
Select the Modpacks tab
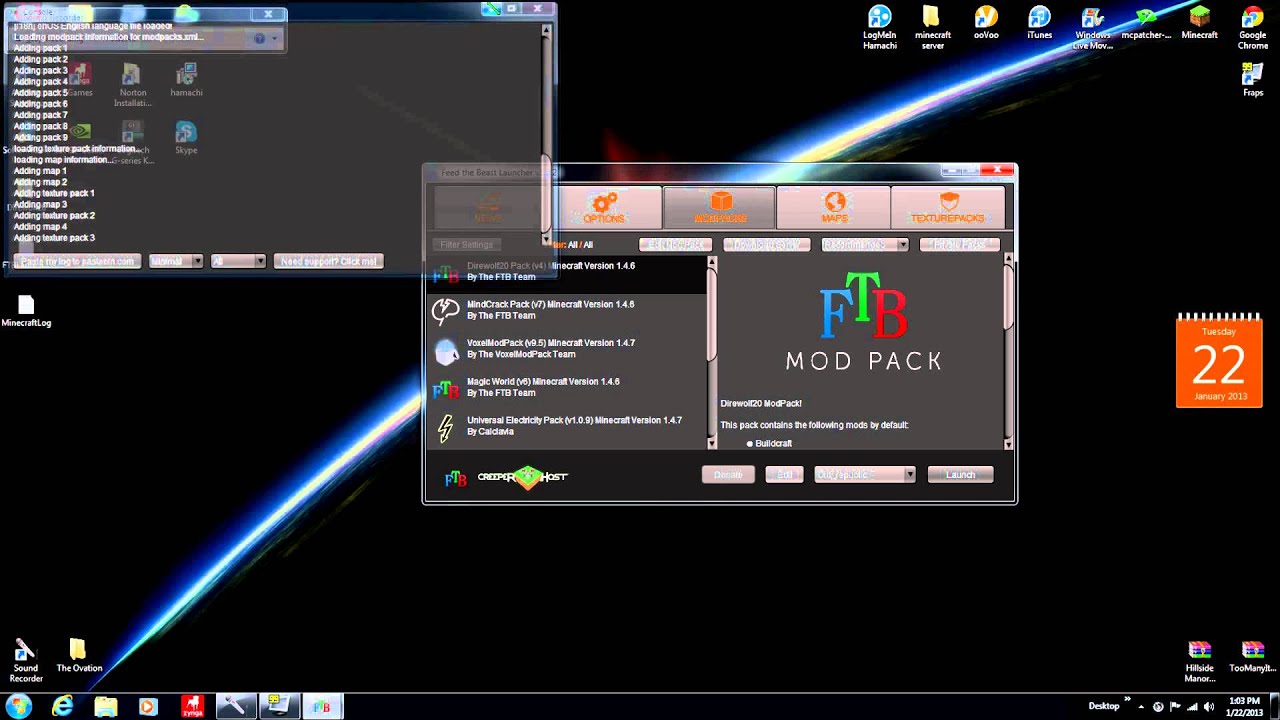coord(720,207)
